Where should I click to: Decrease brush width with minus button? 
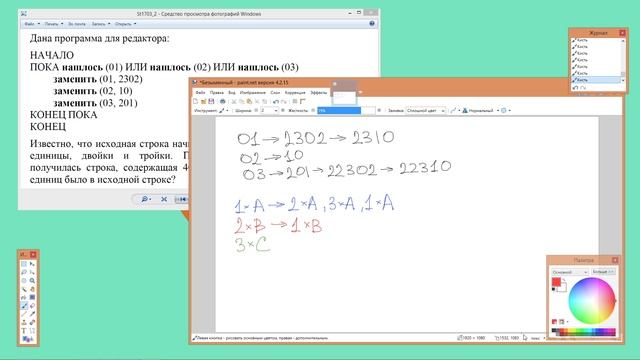(x=256, y=110)
